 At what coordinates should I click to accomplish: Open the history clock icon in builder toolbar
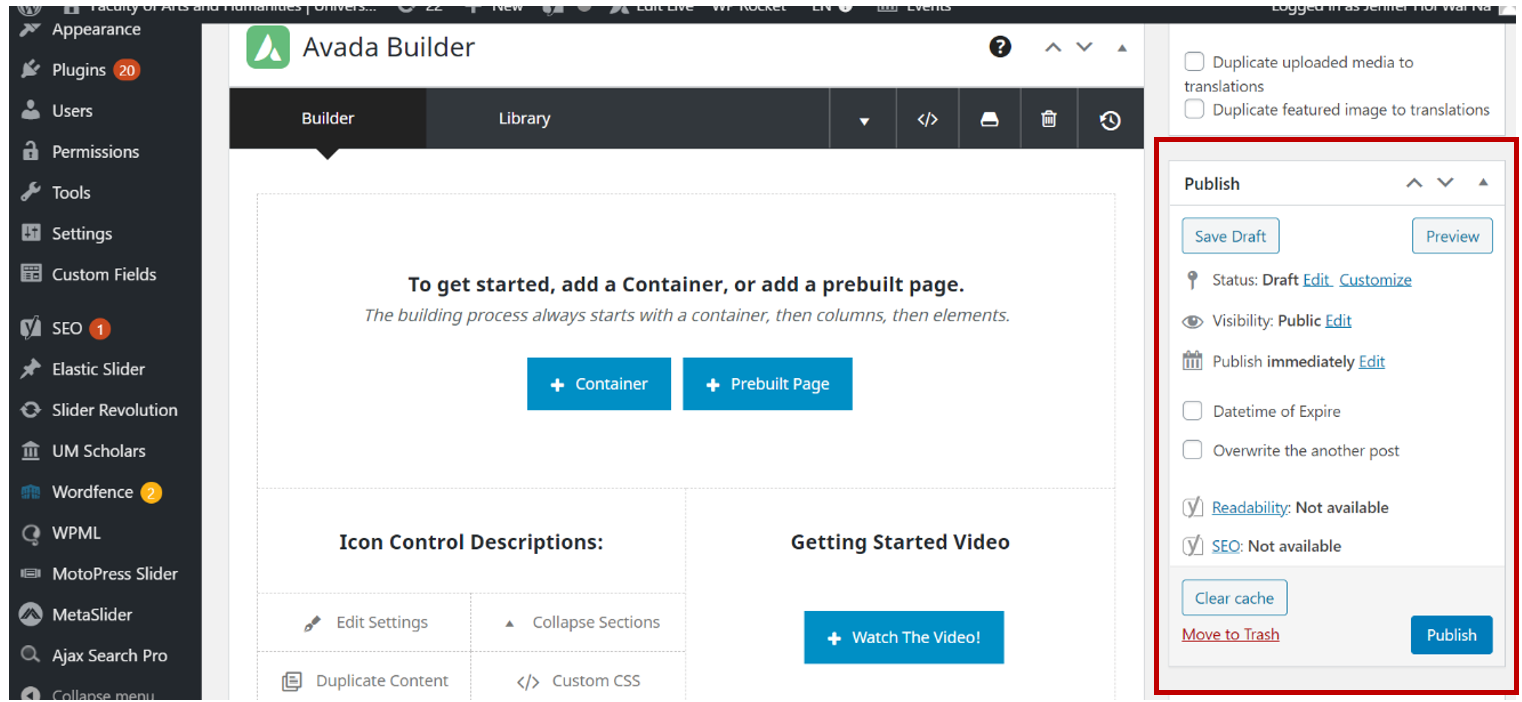click(x=1110, y=120)
